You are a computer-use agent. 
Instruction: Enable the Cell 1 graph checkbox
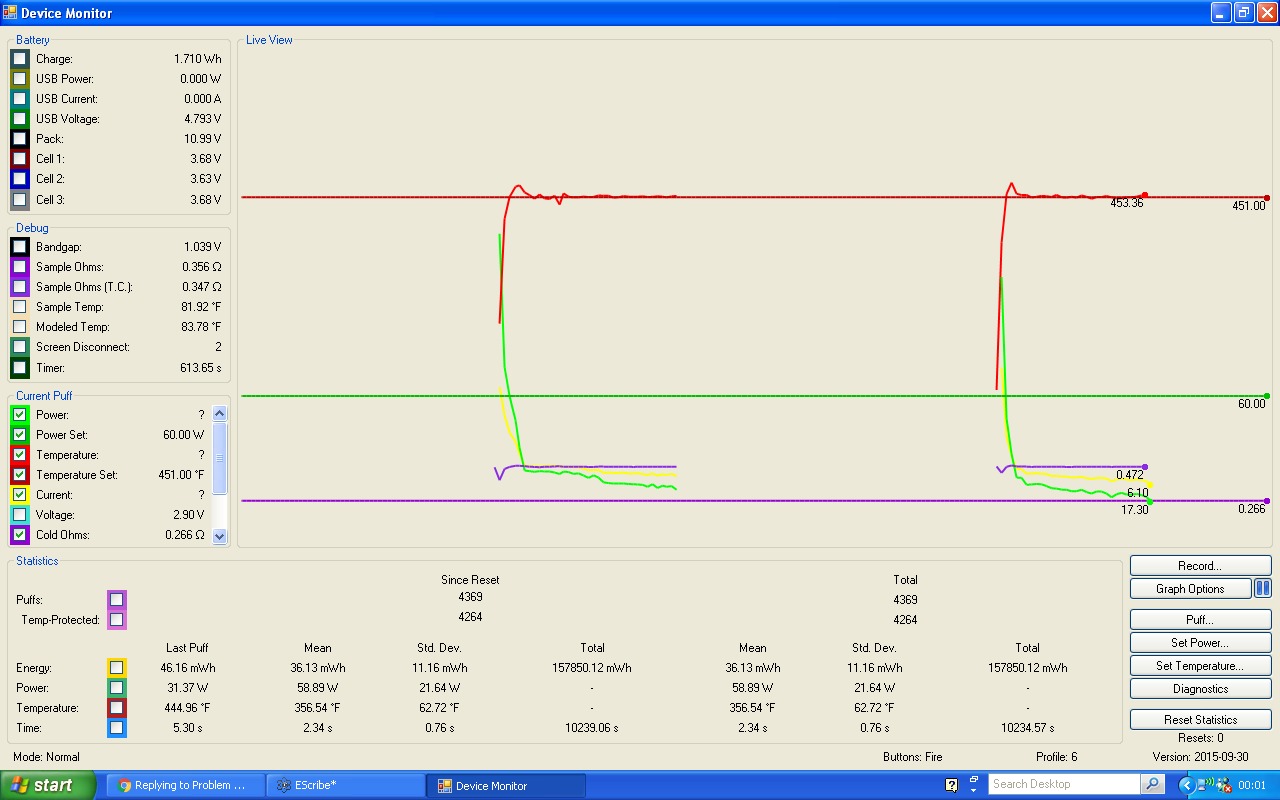tap(20, 159)
